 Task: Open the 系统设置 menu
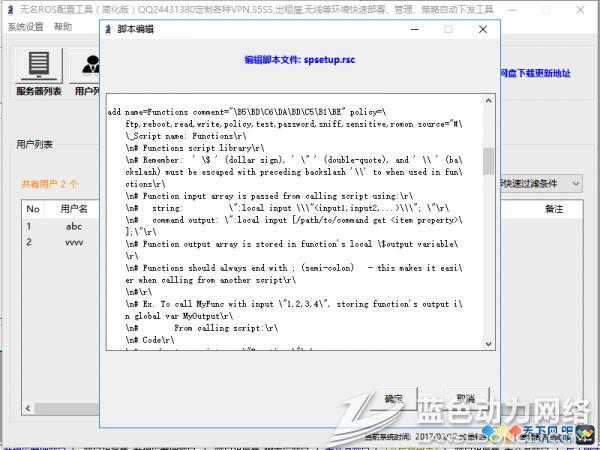[x=26, y=27]
